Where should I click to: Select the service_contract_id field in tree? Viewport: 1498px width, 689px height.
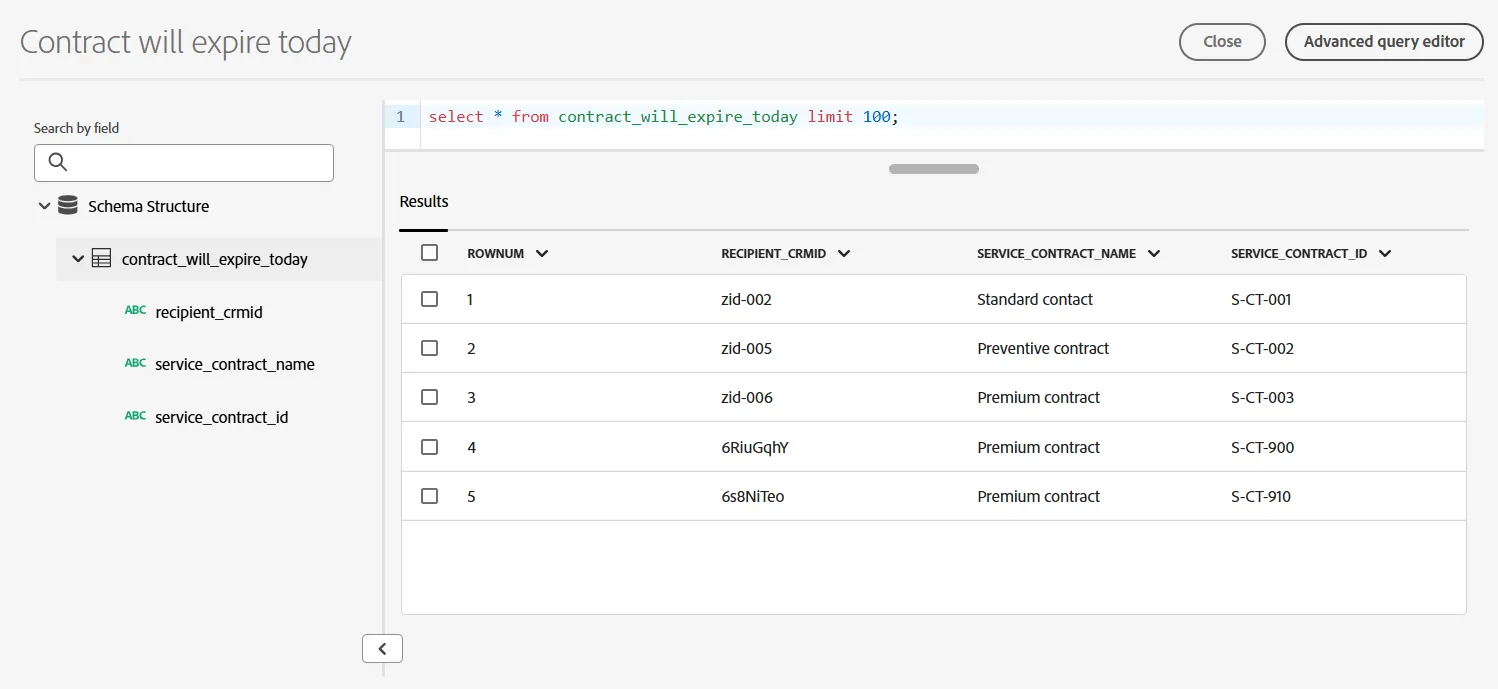tap(222, 417)
